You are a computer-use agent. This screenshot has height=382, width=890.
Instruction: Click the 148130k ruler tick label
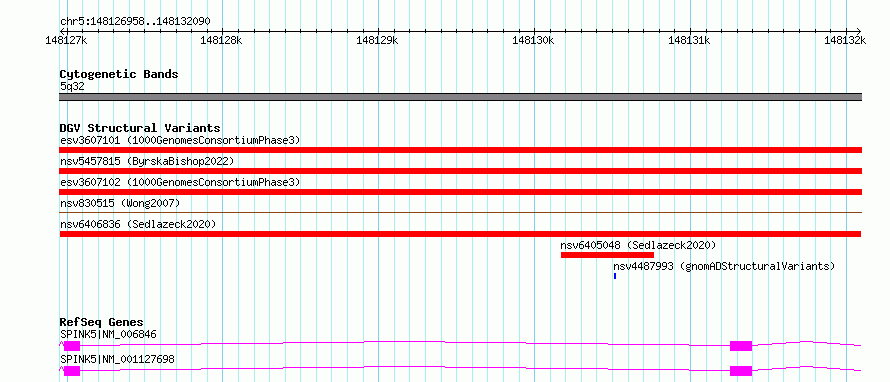click(534, 40)
